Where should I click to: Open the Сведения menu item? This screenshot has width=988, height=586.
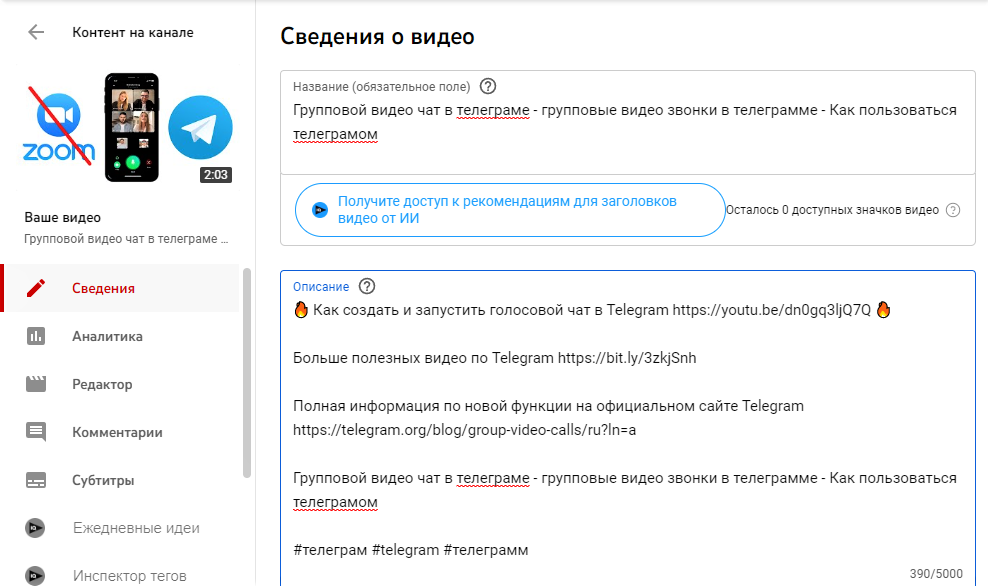[x=122, y=288]
